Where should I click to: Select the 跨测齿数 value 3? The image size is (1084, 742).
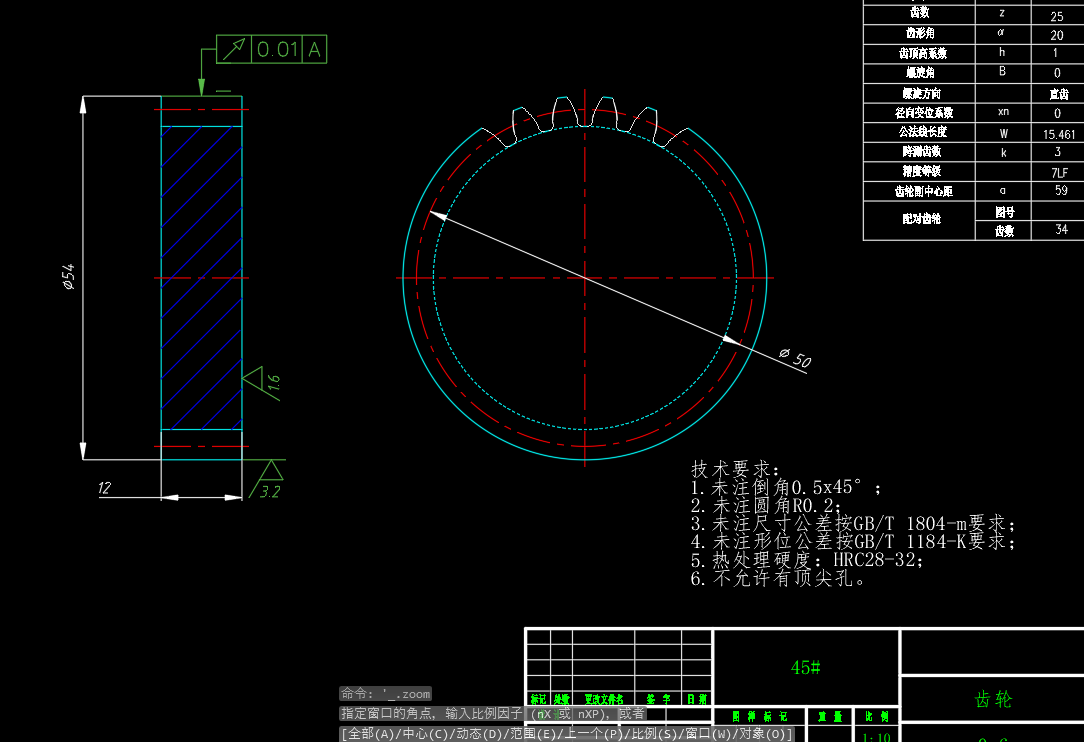(x=1057, y=151)
